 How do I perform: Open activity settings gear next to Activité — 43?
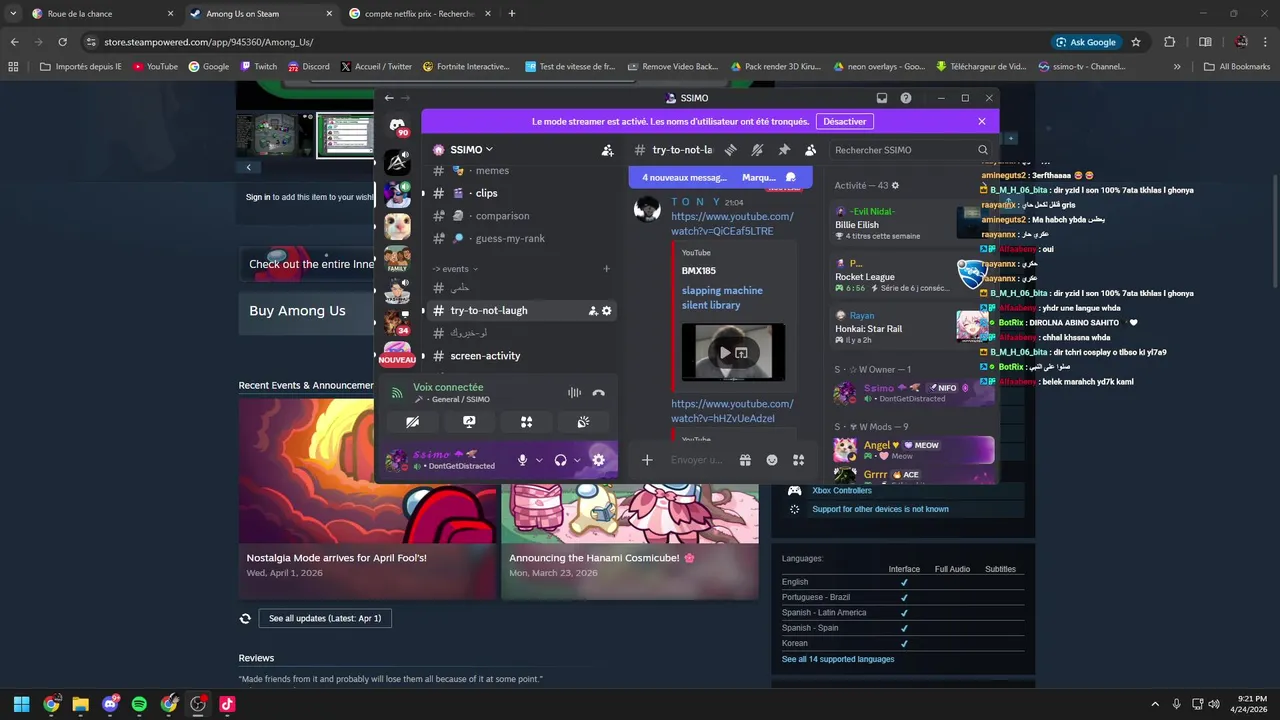click(x=895, y=185)
